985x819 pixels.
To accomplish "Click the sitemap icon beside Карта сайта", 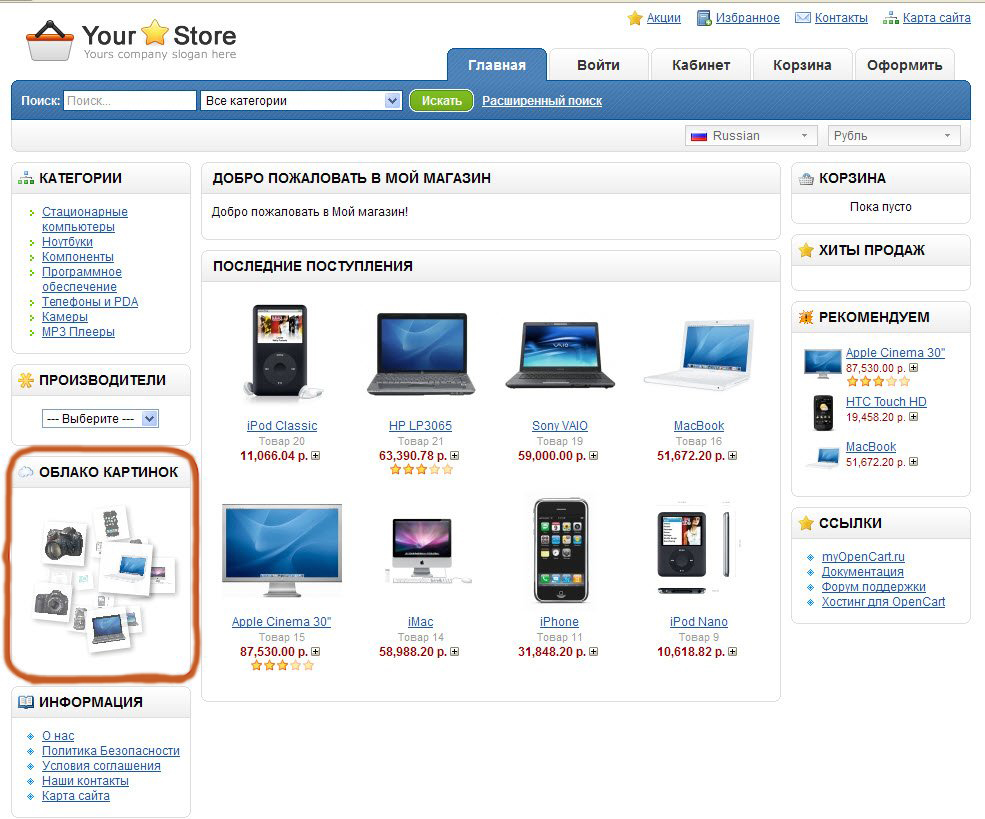I will pyautogui.click(x=891, y=18).
